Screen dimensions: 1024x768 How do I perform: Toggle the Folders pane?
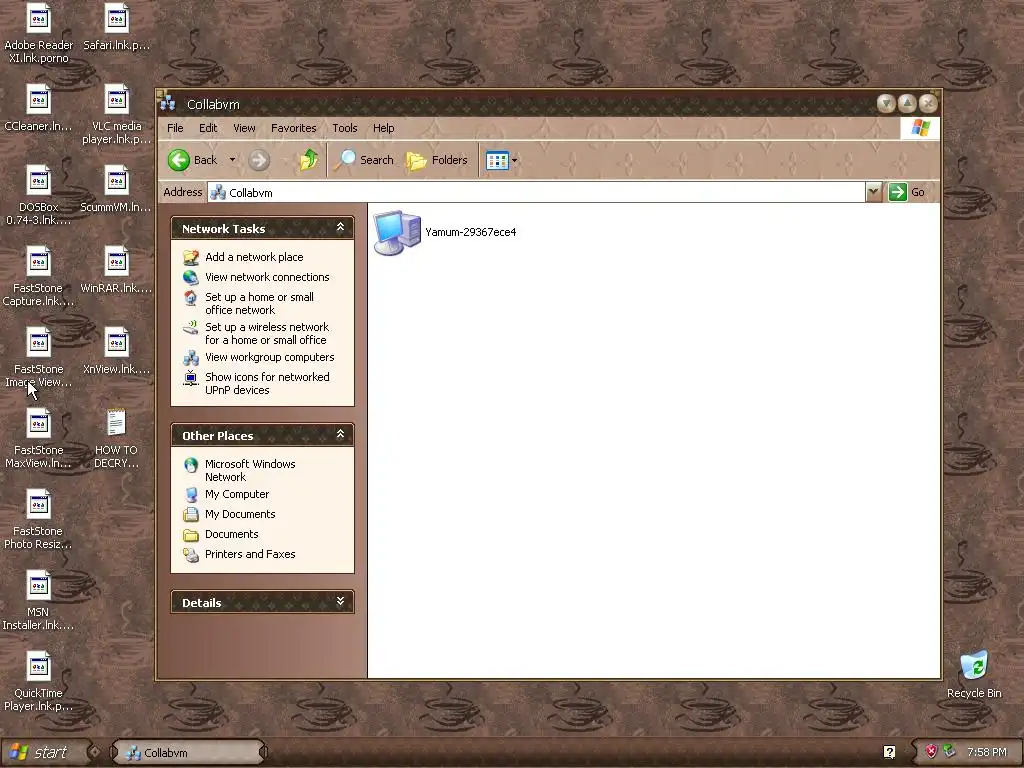(x=437, y=160)
